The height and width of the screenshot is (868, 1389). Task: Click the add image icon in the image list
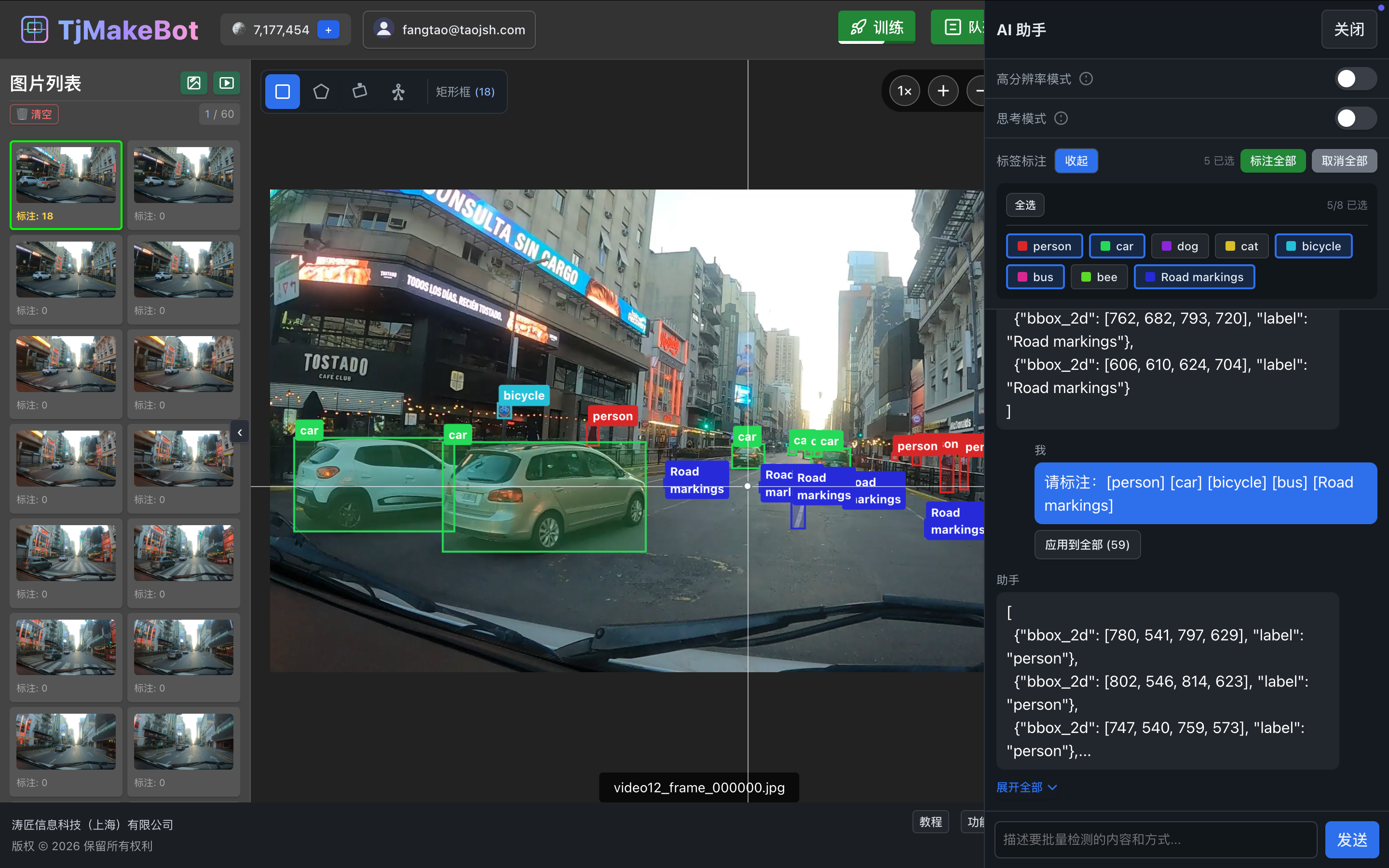click(x=194, y=83)
